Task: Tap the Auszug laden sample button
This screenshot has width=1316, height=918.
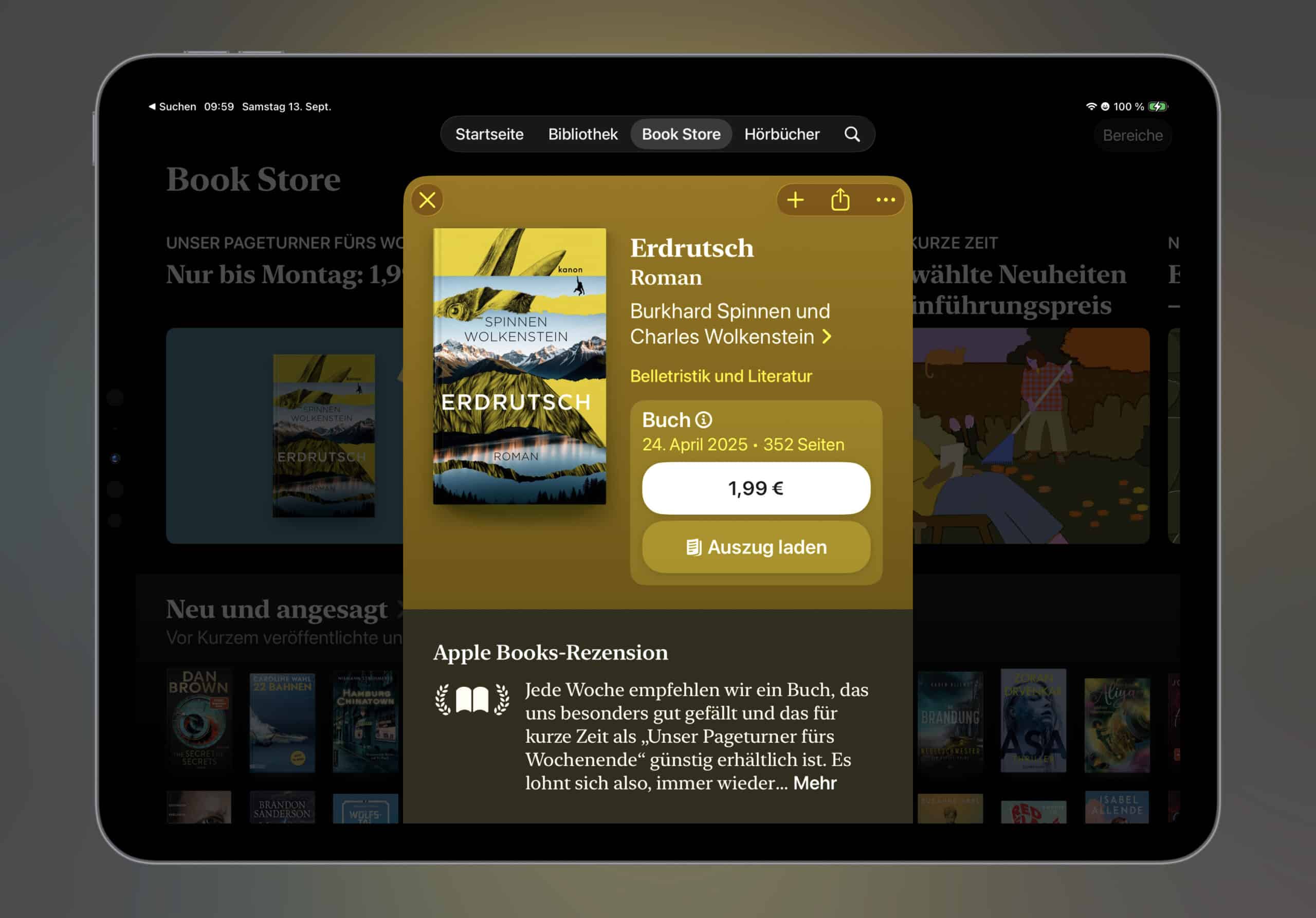Action: tap(756, 547)
